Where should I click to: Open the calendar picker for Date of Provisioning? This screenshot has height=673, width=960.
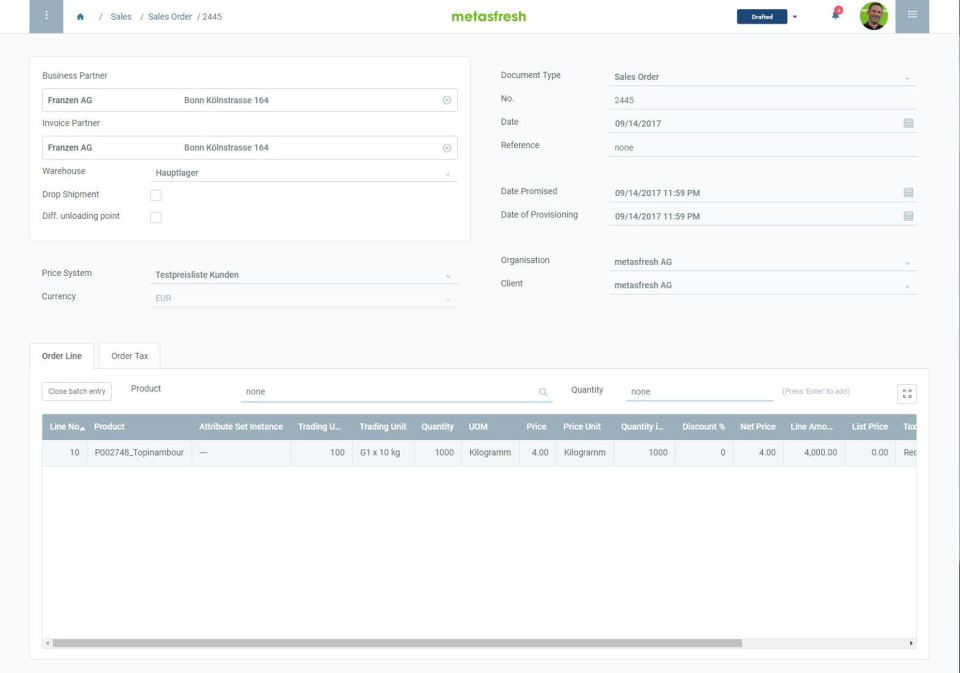coord(908,214)
